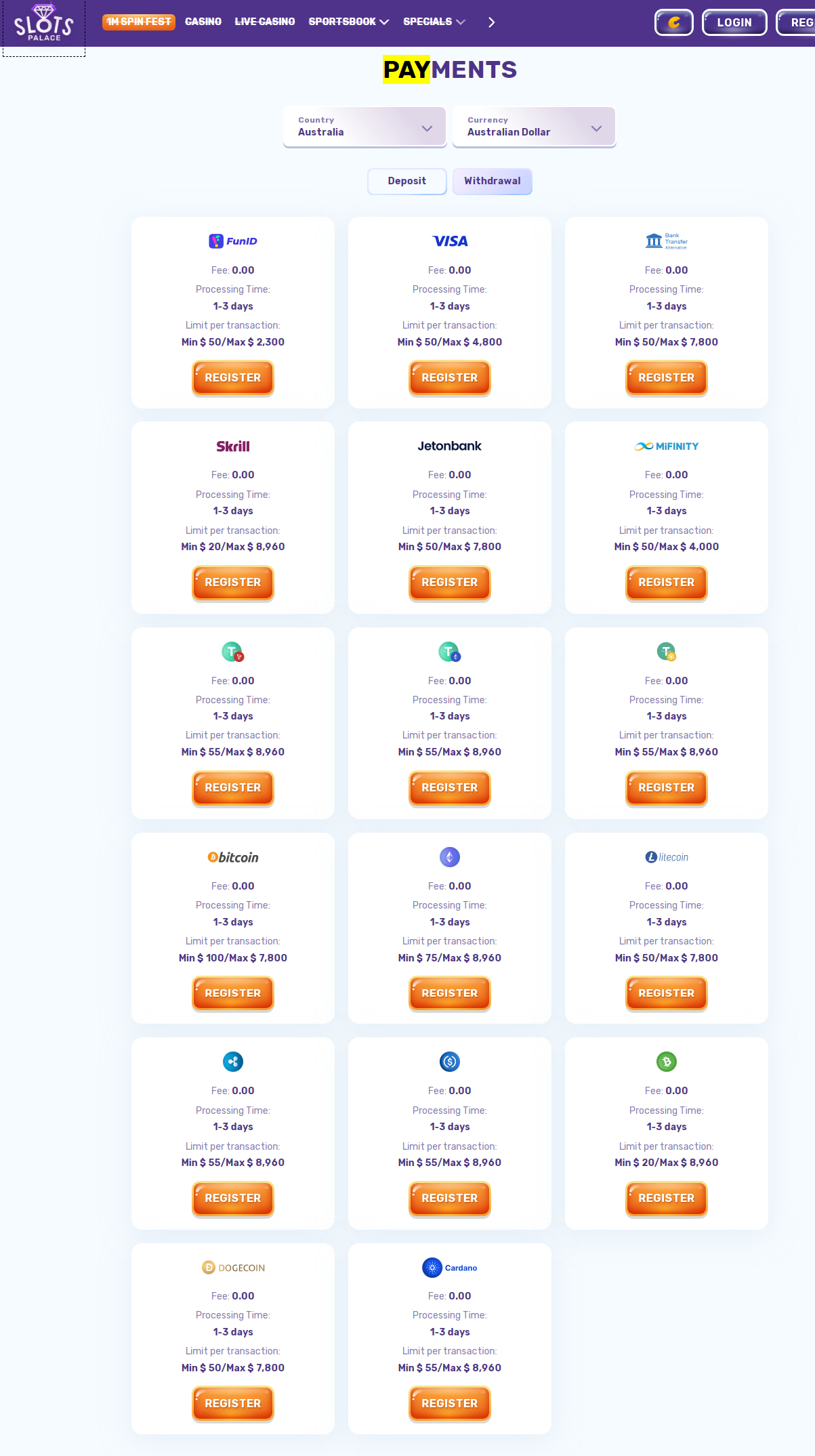
Task: Click the Login button
Action: (x=734, y=22)
